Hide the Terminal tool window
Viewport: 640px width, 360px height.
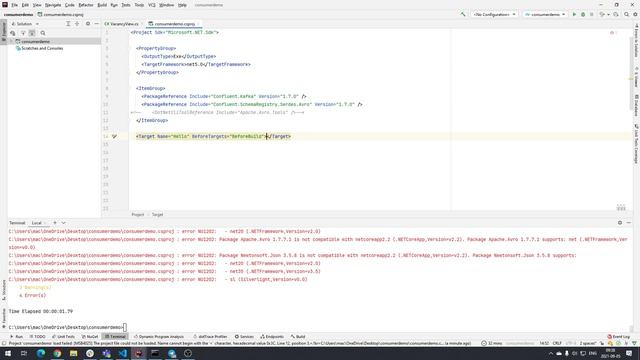click(x=629, y=223)
